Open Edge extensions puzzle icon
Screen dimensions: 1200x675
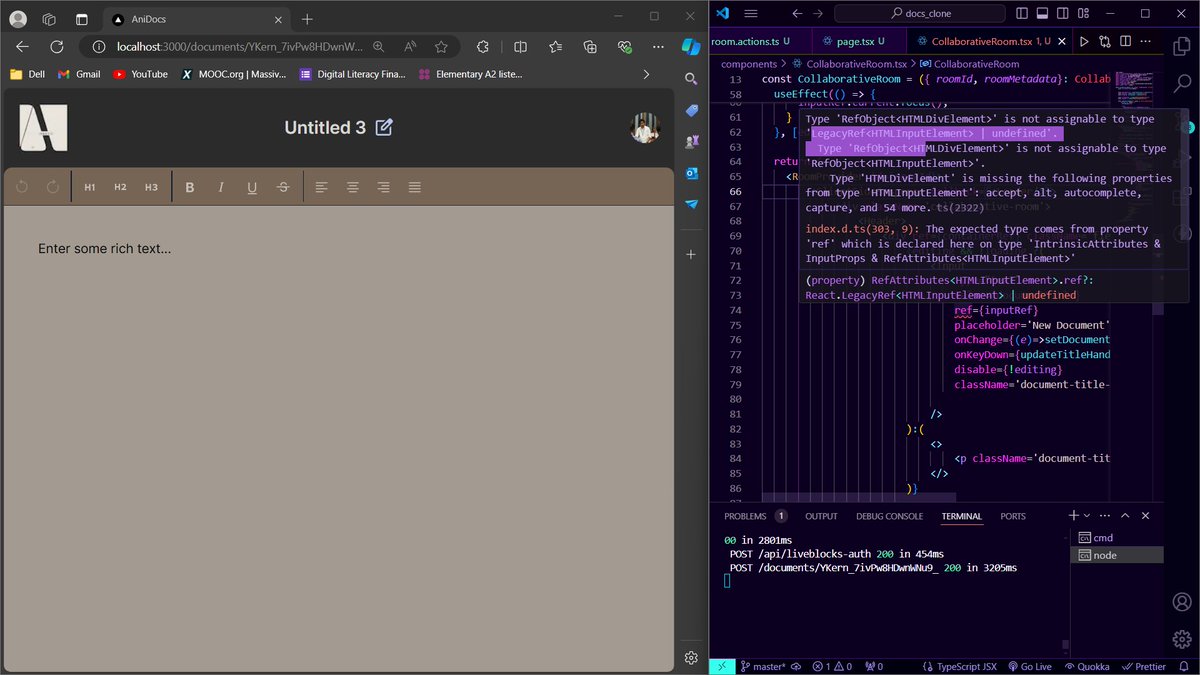pos(483,47)
